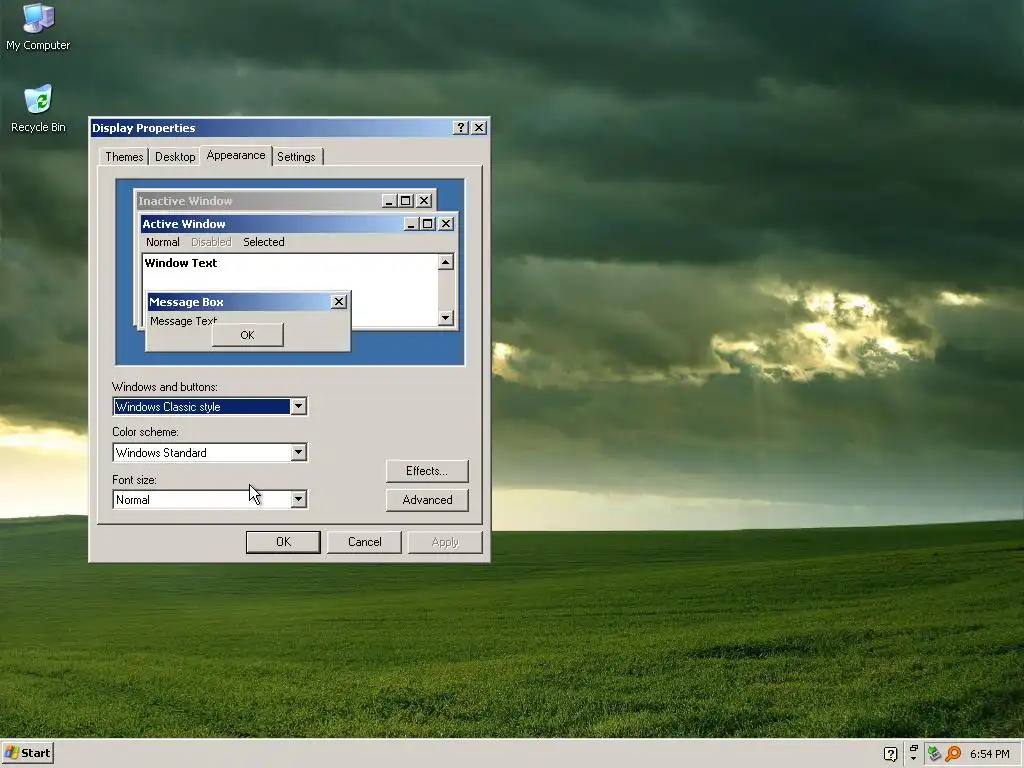Select the Appearance tab
Viewport: 1024px width, 768px height.
pyautogui.click(x=236, y=155)
